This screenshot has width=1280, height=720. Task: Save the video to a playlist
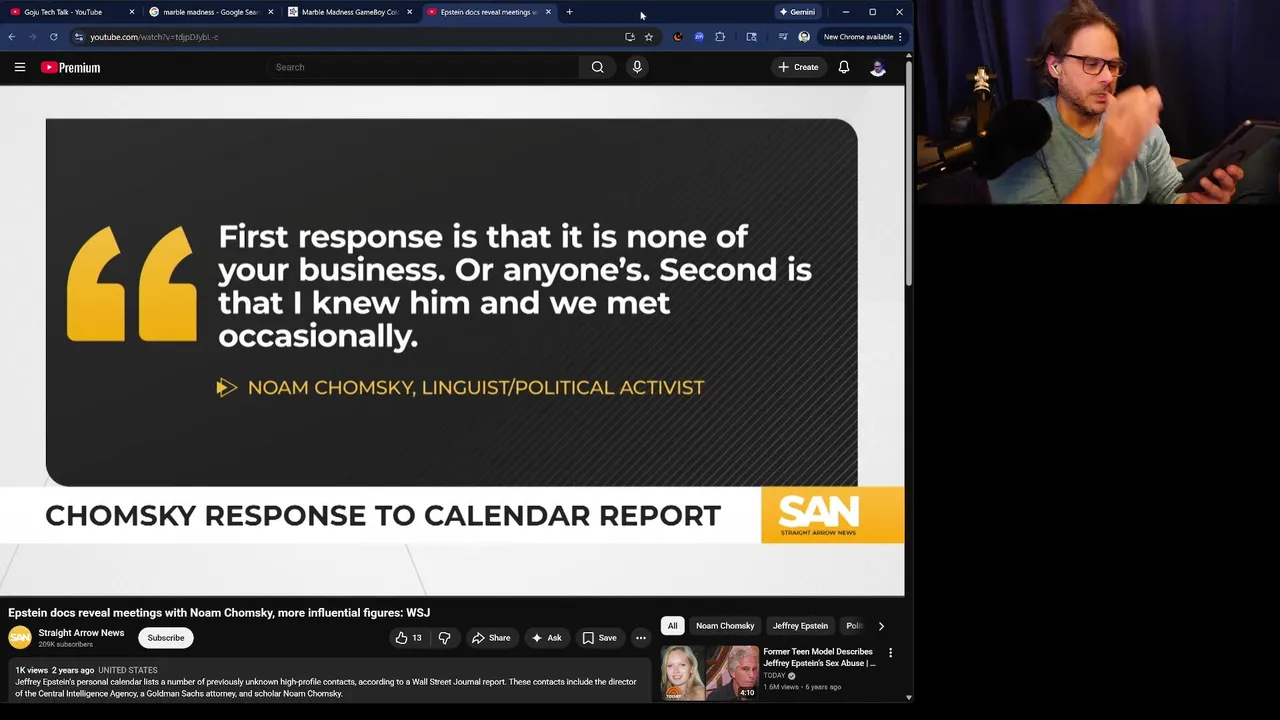tap(599, 638)
